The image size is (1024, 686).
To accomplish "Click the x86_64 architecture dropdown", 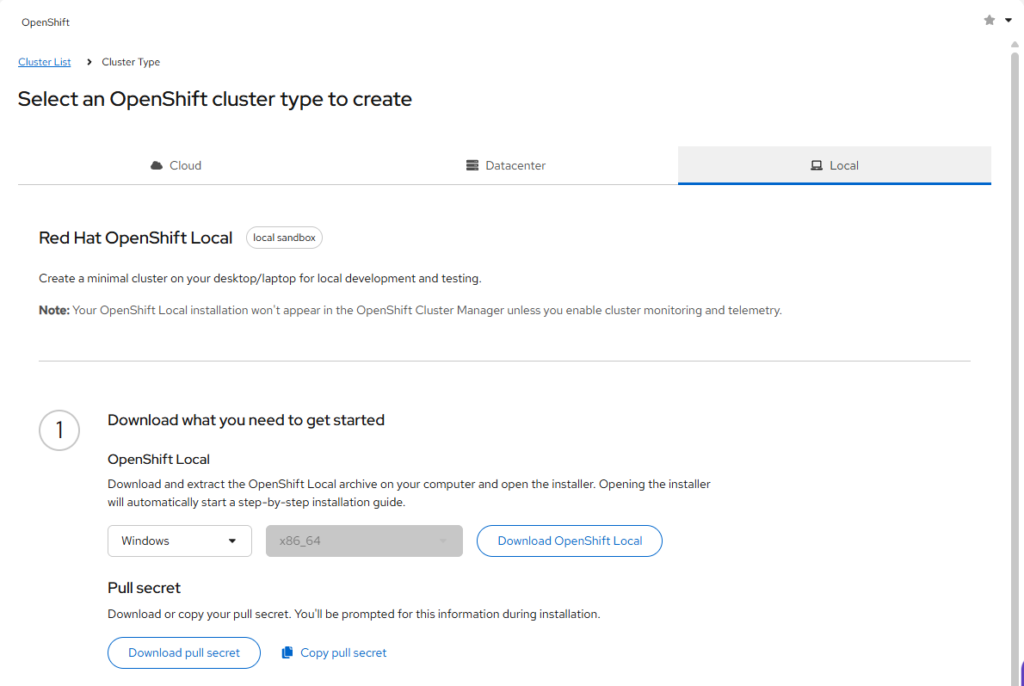I will click(364, 541).
